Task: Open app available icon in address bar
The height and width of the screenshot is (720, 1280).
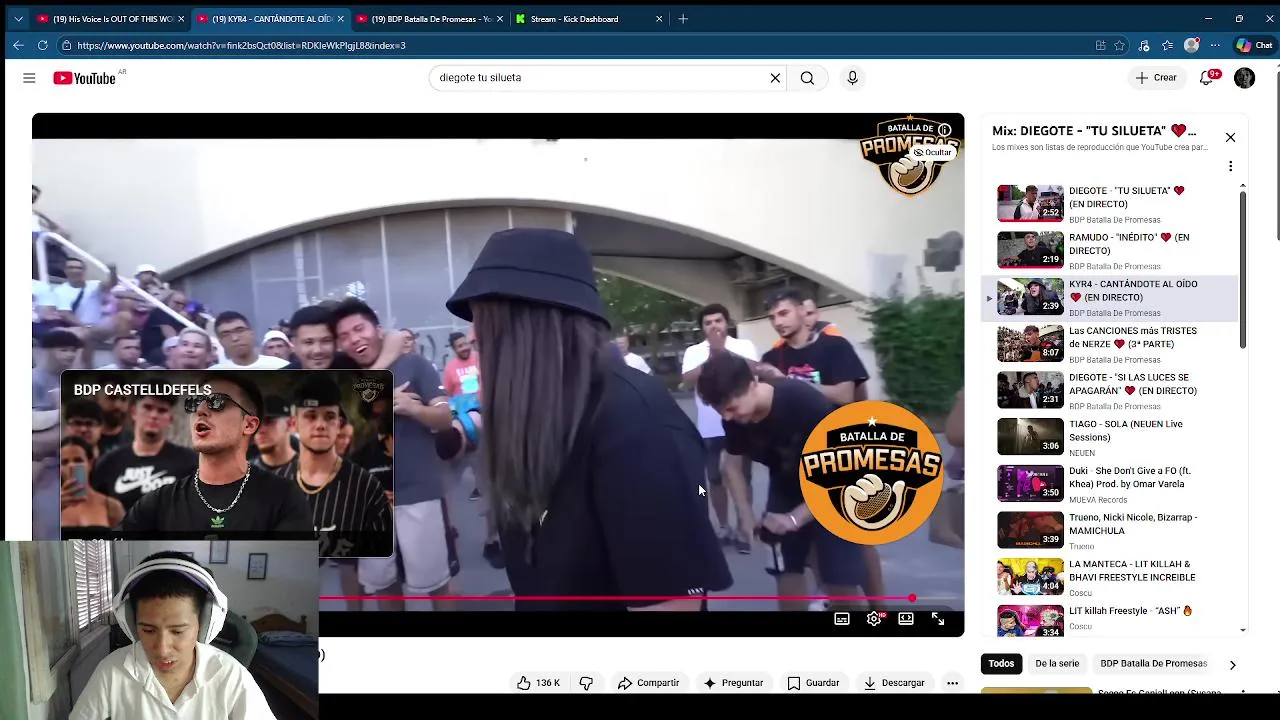Action: pos(1100,45)
